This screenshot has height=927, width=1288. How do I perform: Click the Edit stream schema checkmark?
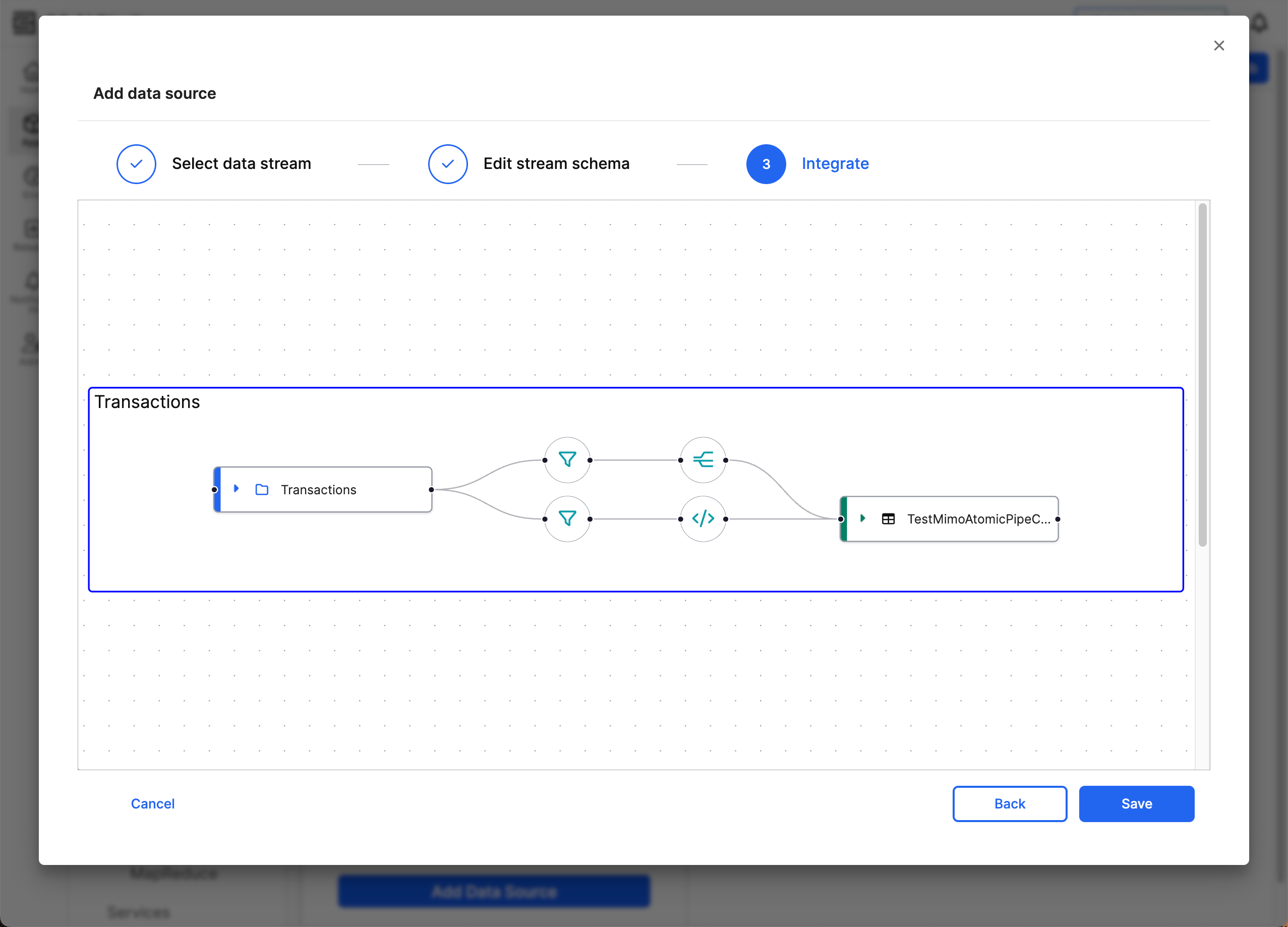point(447,163)
